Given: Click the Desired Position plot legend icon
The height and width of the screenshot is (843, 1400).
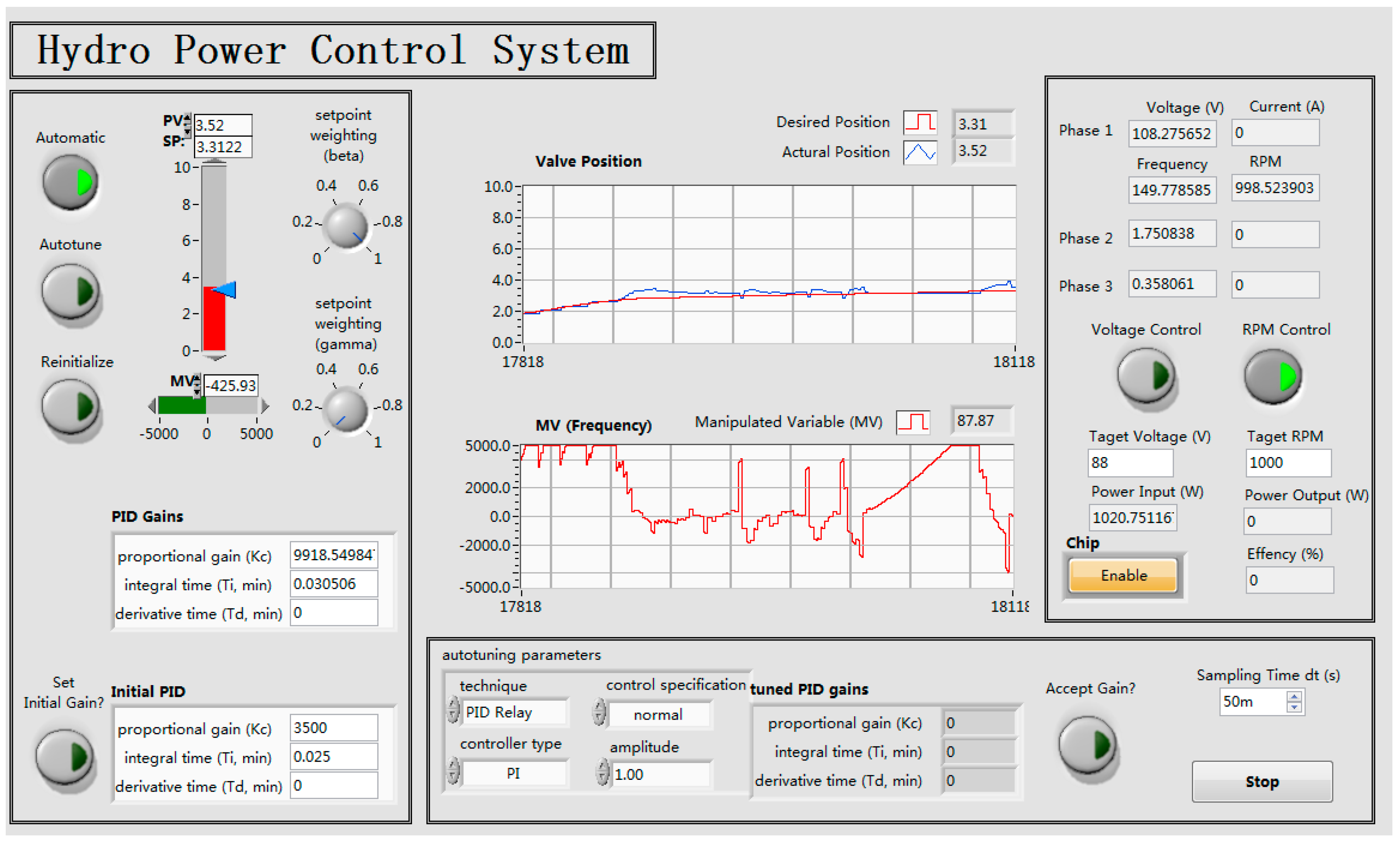Looking at the screenshot, I should click(920, 123).
